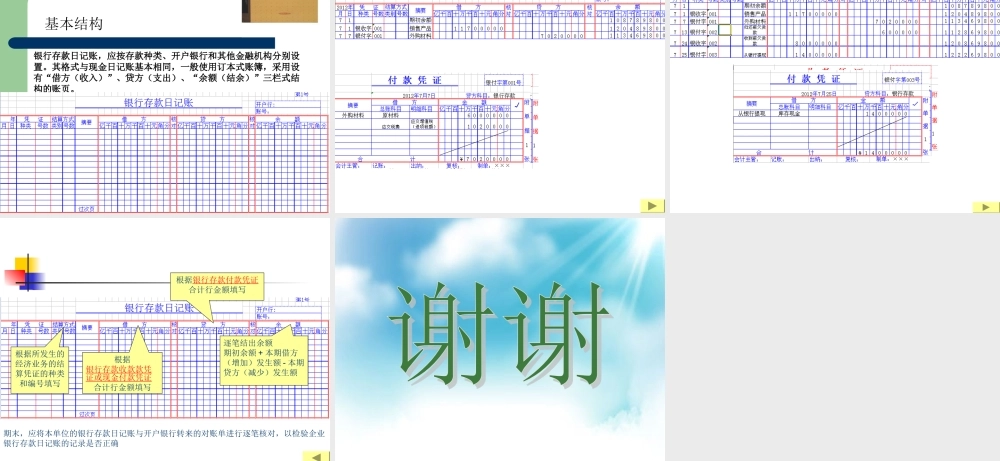Click 制单：××× at bottom of the 001 voucher
Viewport: 1000px width, 461px height.
point(494,166)
